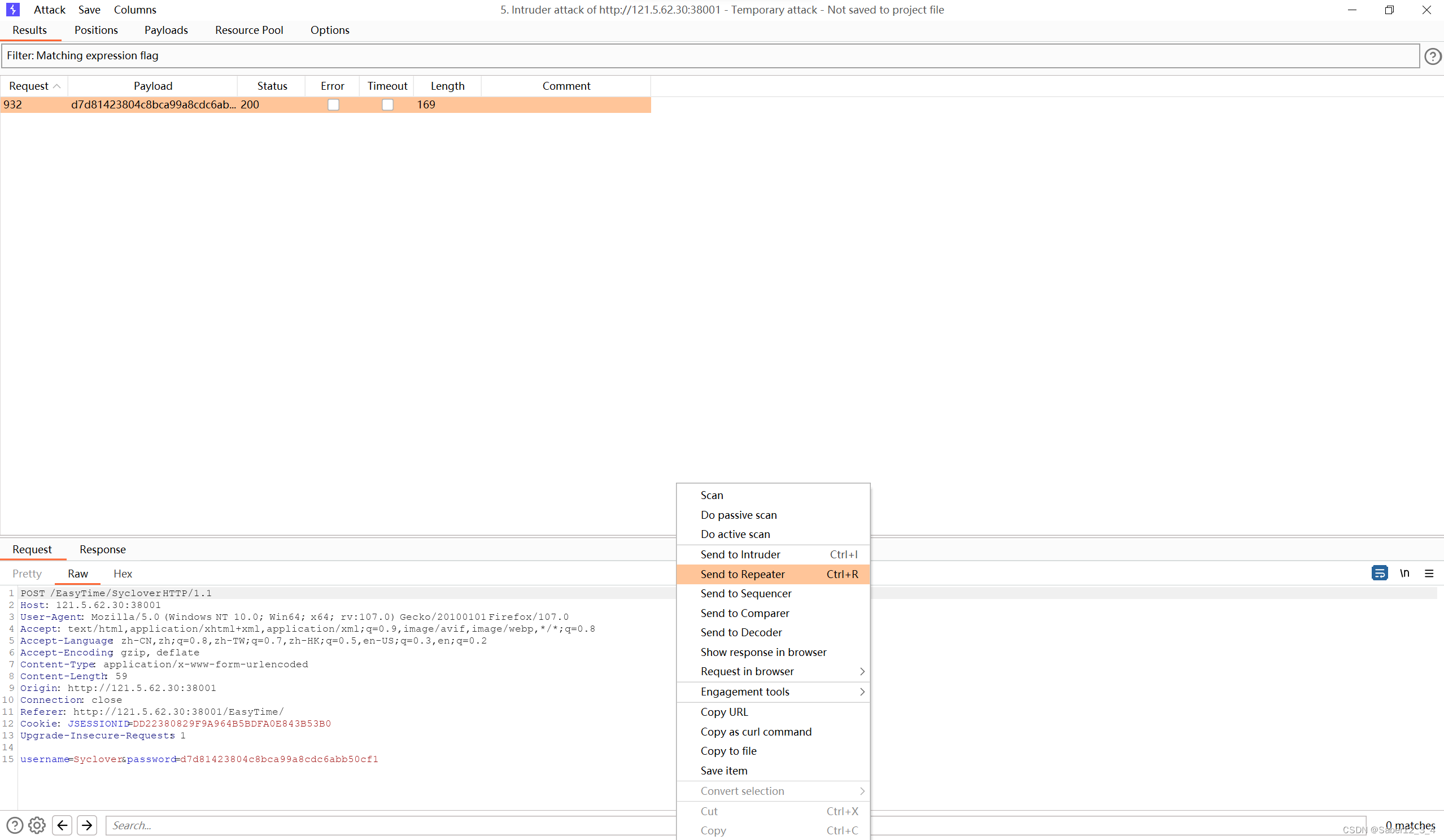This screenshot has height=840, width=1444.
Task: Go to previous search match arrow
Action: coord(62,825)
